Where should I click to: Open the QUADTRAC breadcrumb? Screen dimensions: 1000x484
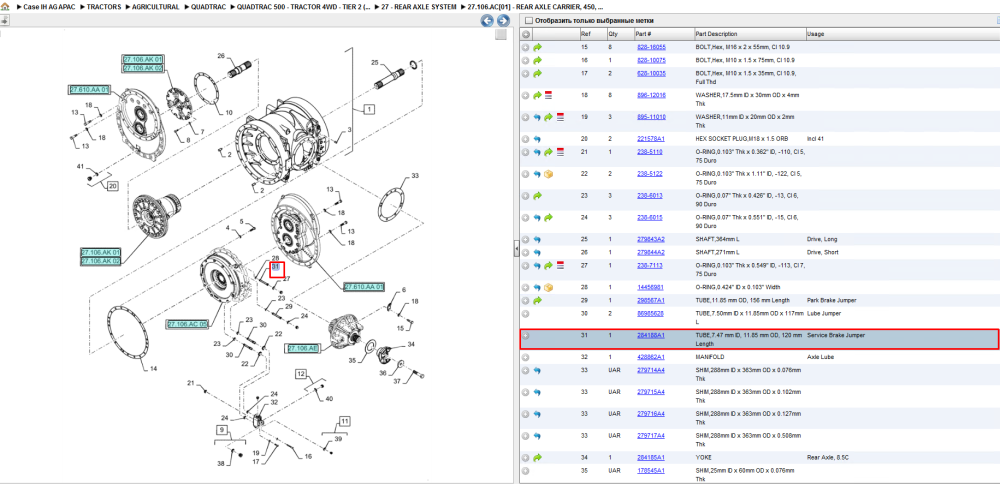coord(207,6)
